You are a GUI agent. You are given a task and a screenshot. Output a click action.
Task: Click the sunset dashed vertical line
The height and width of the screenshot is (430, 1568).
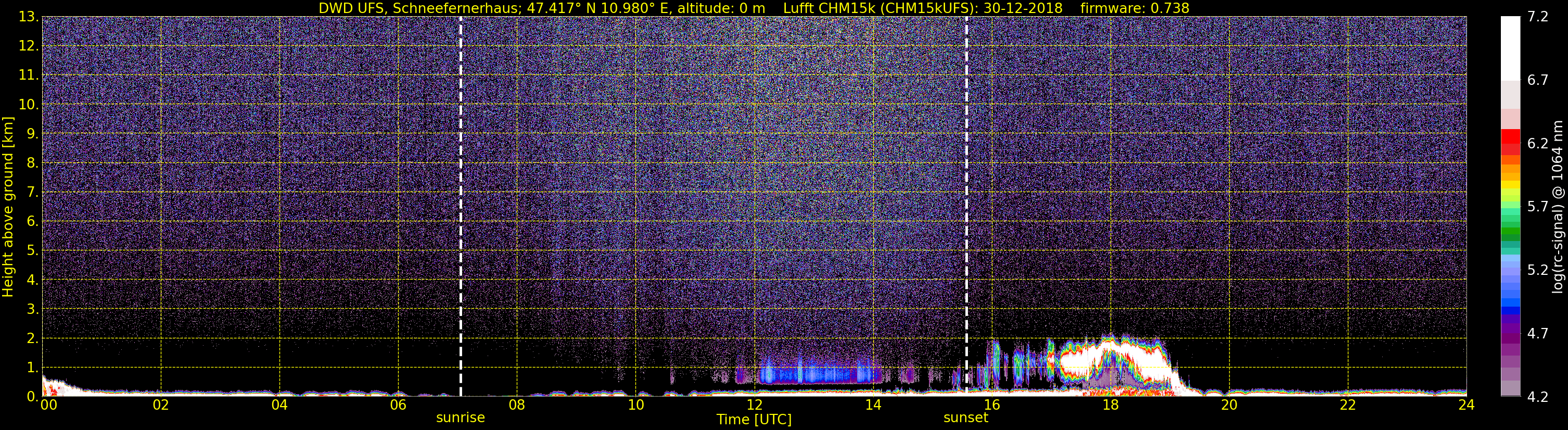pos(966,206)
